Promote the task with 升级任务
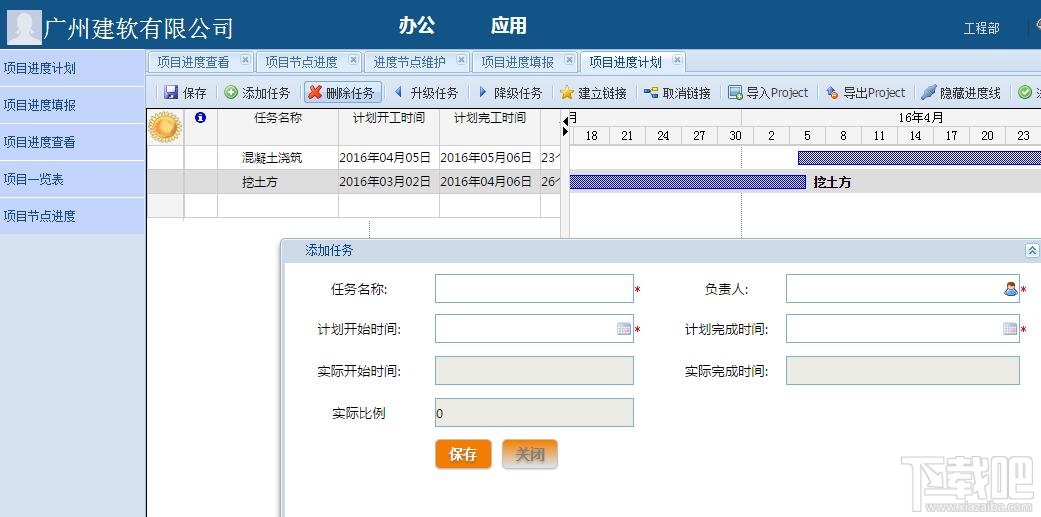The width and height of the screenshot is (1041, 517). tap(426, 93)
